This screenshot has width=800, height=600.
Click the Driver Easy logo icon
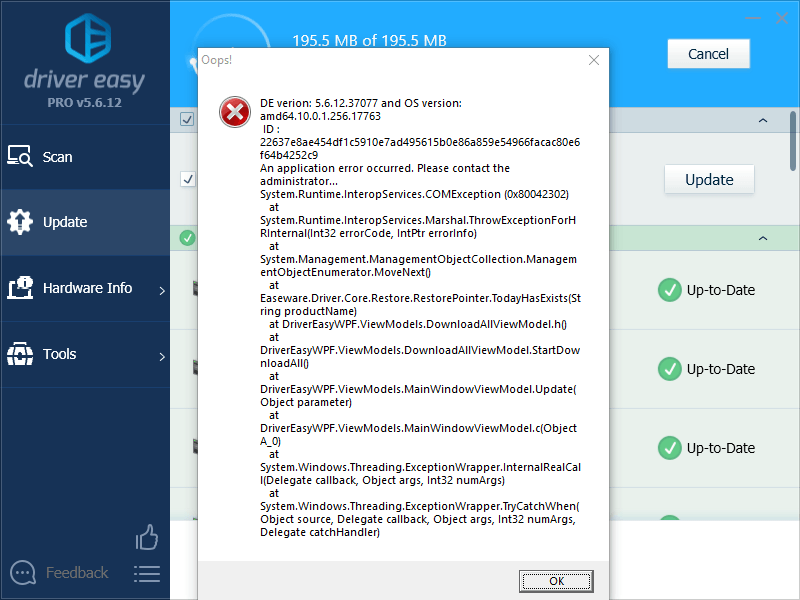(88, 38)
